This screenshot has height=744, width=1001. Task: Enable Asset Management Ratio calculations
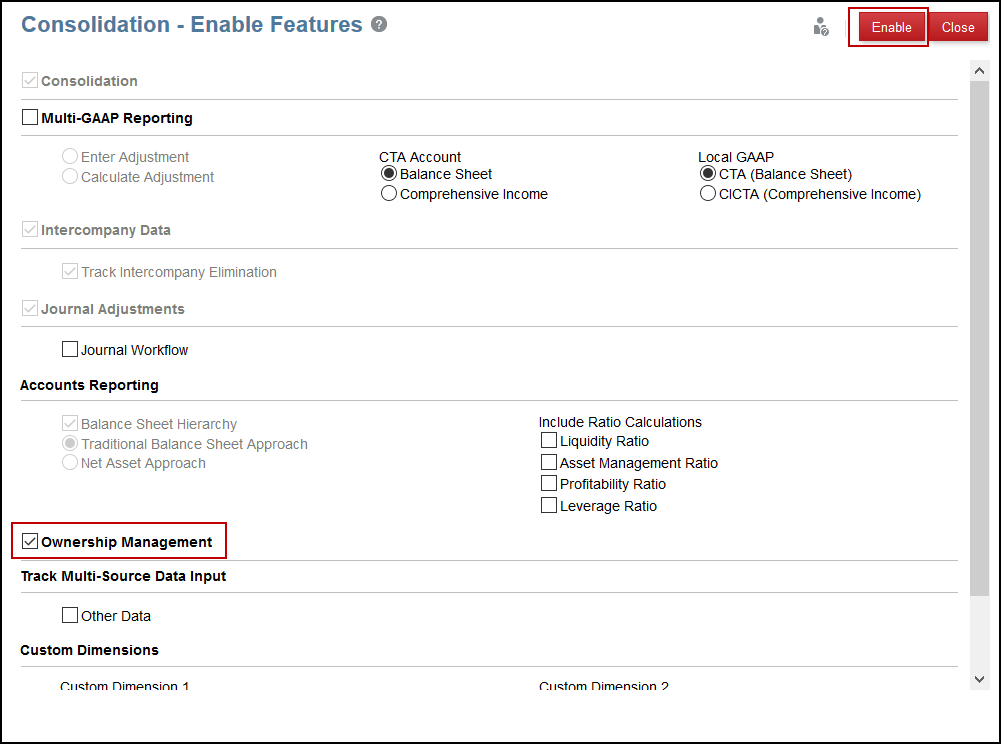[x=548, y=462]
